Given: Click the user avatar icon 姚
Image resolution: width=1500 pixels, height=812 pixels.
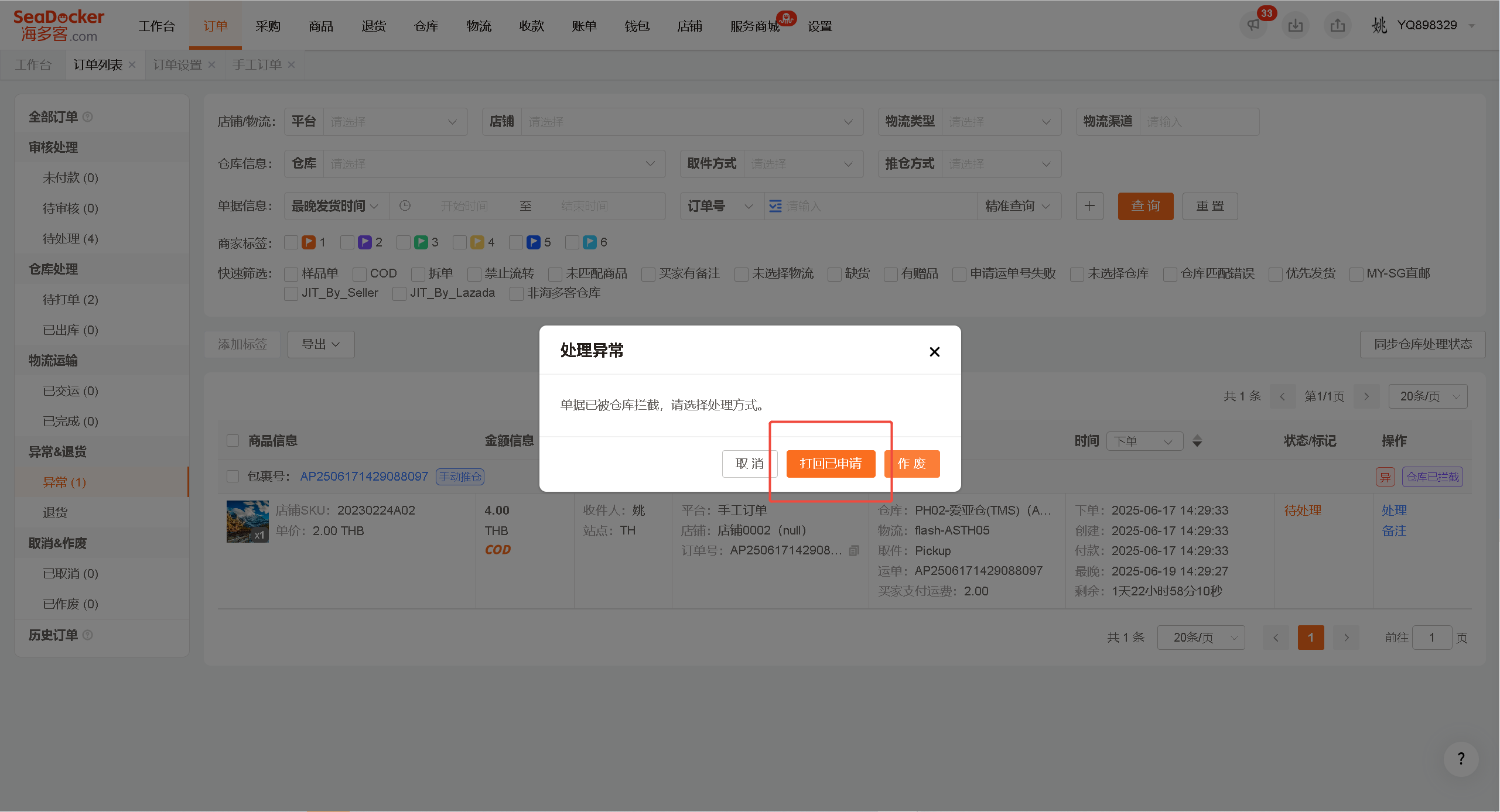Looking at the screenshot, I should click(x=1379, y=25).
